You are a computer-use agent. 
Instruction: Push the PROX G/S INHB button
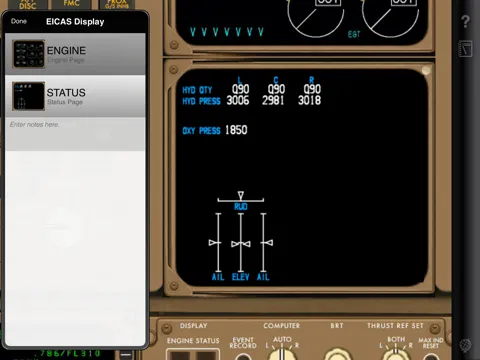tap(117, 4)
